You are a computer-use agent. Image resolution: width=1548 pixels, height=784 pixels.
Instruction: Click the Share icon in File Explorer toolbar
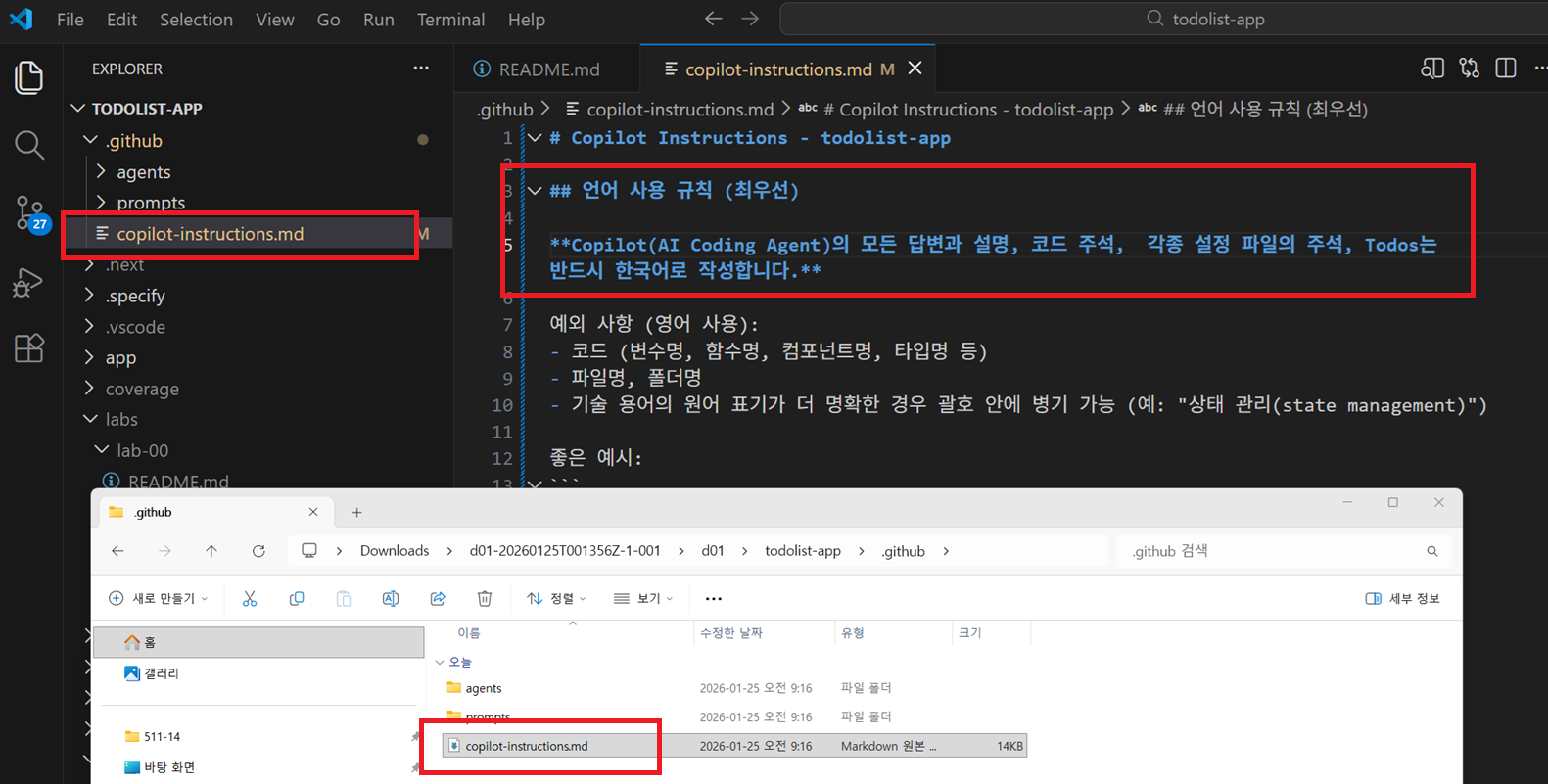click(438, 599)
